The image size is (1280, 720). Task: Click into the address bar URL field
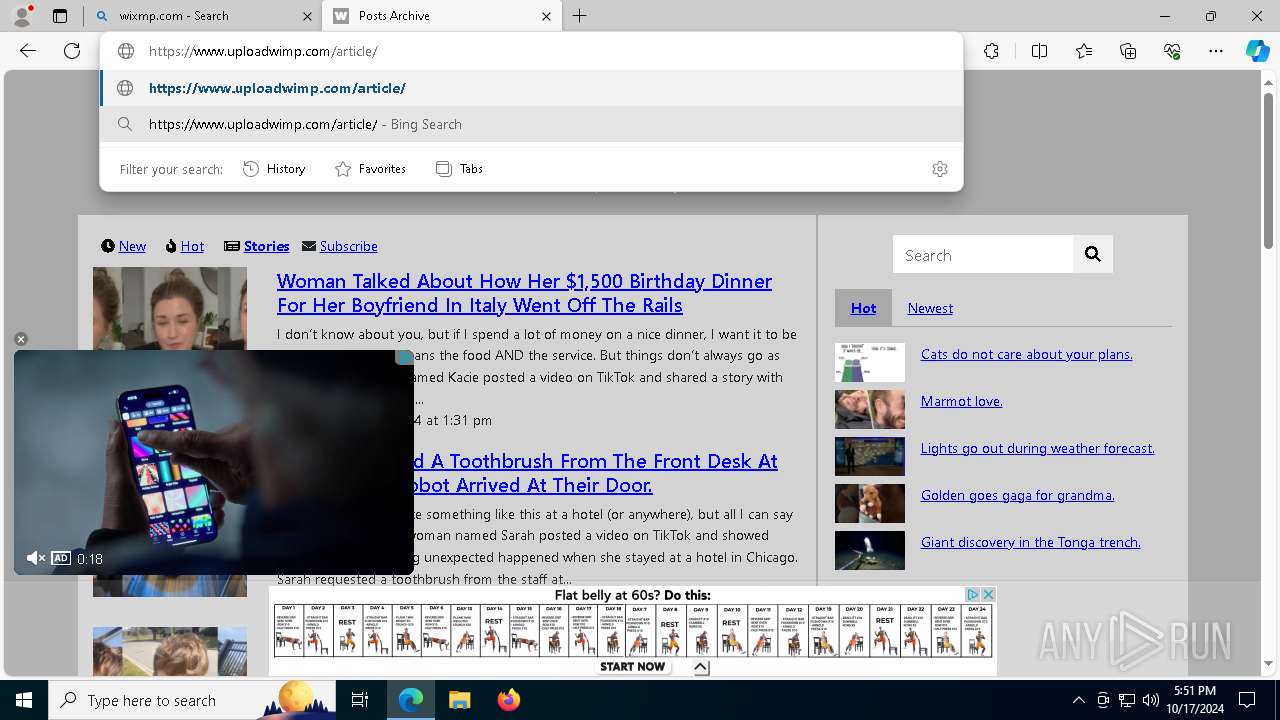[531, 51]
